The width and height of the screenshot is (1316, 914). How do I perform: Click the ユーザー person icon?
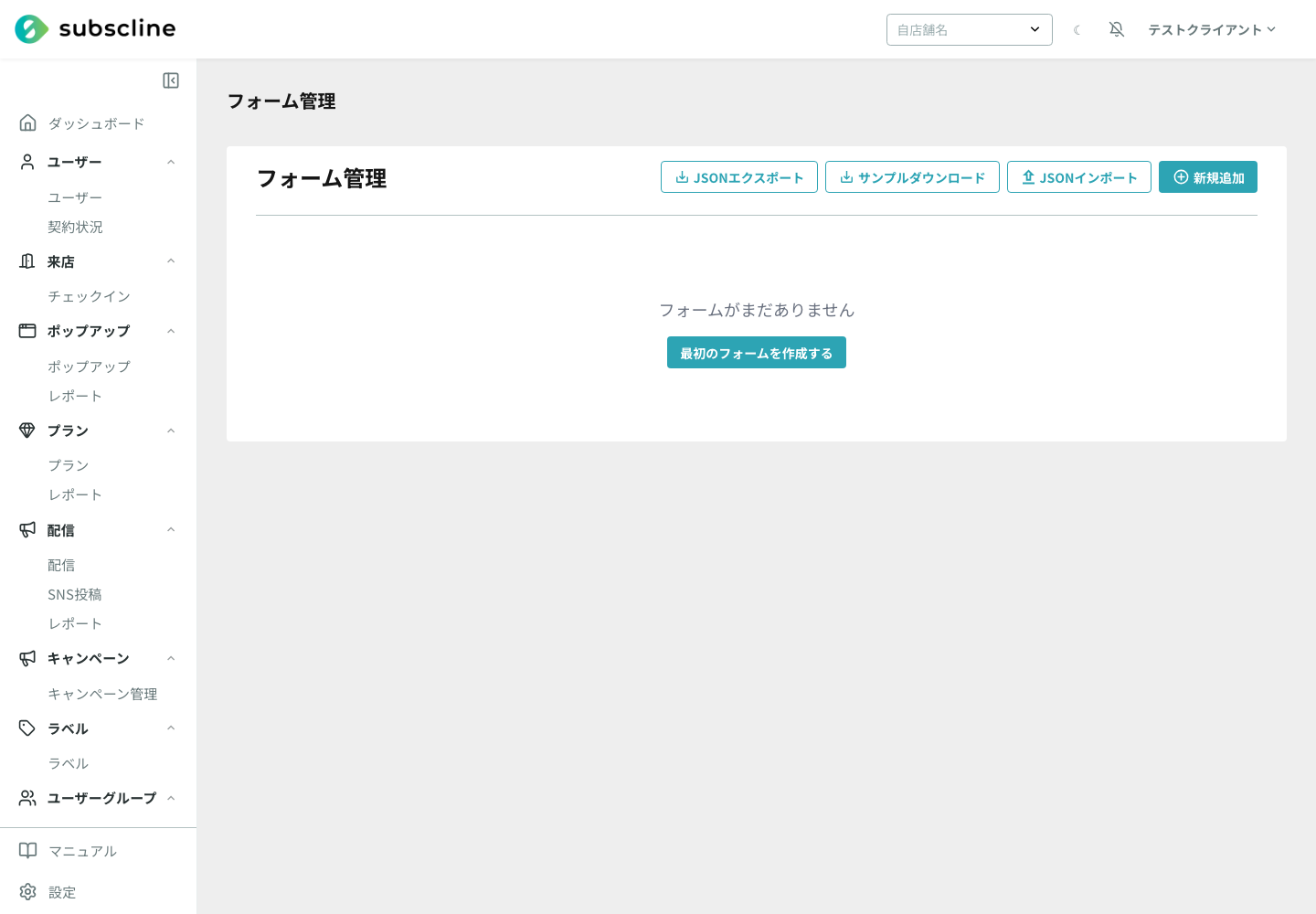click(28, 162)
